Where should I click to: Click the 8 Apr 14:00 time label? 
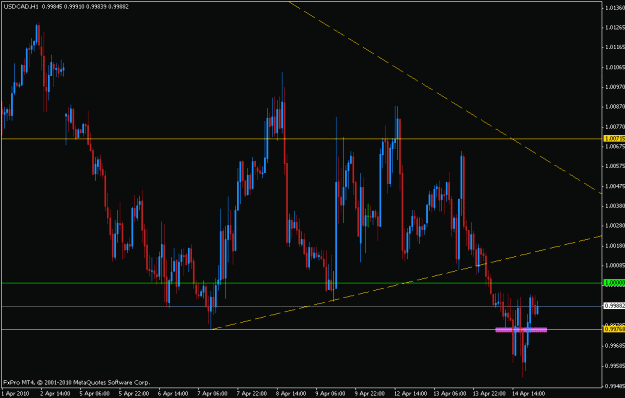pyautogui.click(x=291, y=394)
